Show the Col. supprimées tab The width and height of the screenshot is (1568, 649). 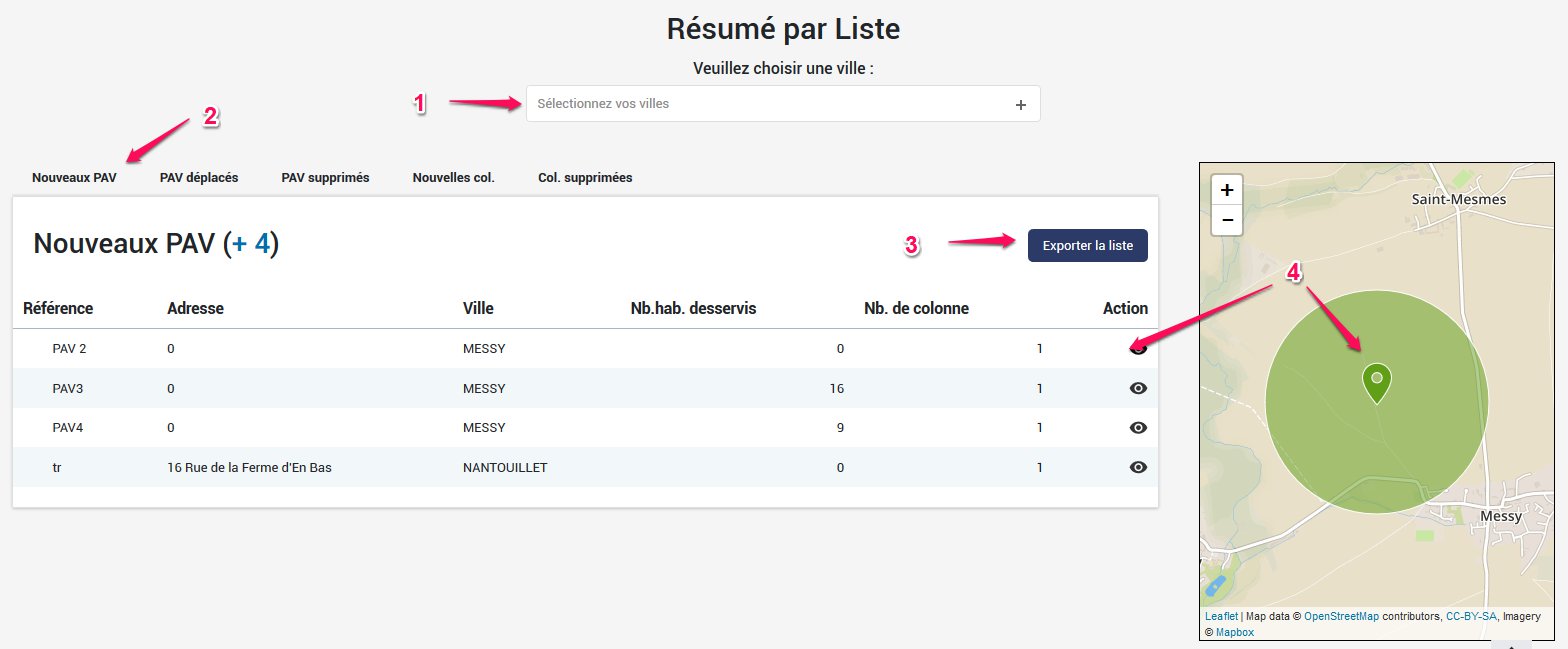pyautogui.click(x=585, y=178)
